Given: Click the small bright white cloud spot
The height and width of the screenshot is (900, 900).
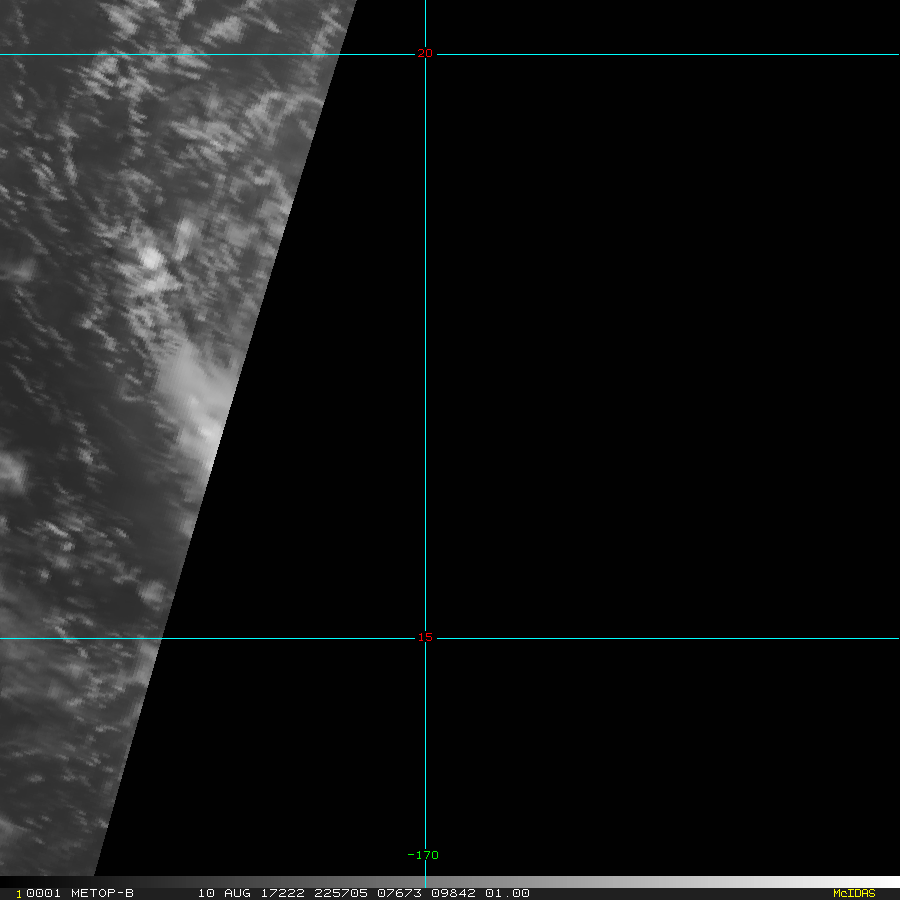Looking at the screenshot, I should [151, 258].
